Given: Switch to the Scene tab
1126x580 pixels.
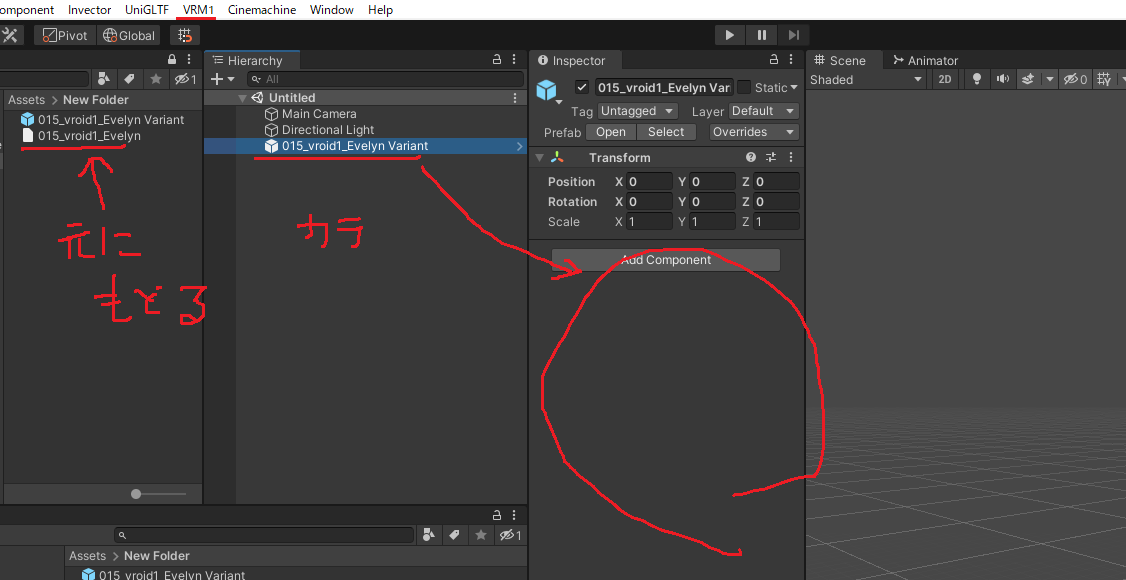Looking at the screenshot, I should [x=840, y=60].
